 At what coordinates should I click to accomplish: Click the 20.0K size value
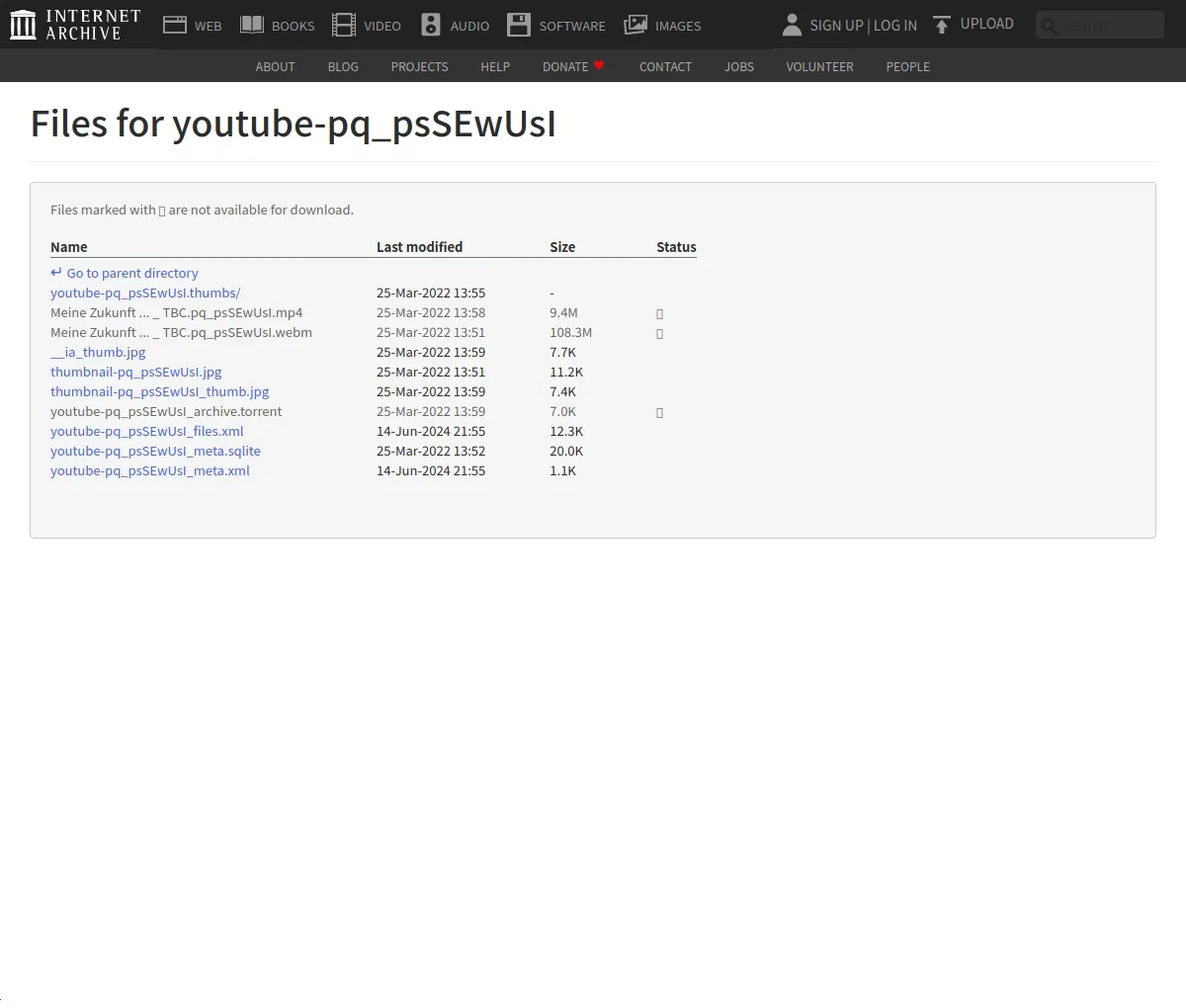click(x=566, y=451)
